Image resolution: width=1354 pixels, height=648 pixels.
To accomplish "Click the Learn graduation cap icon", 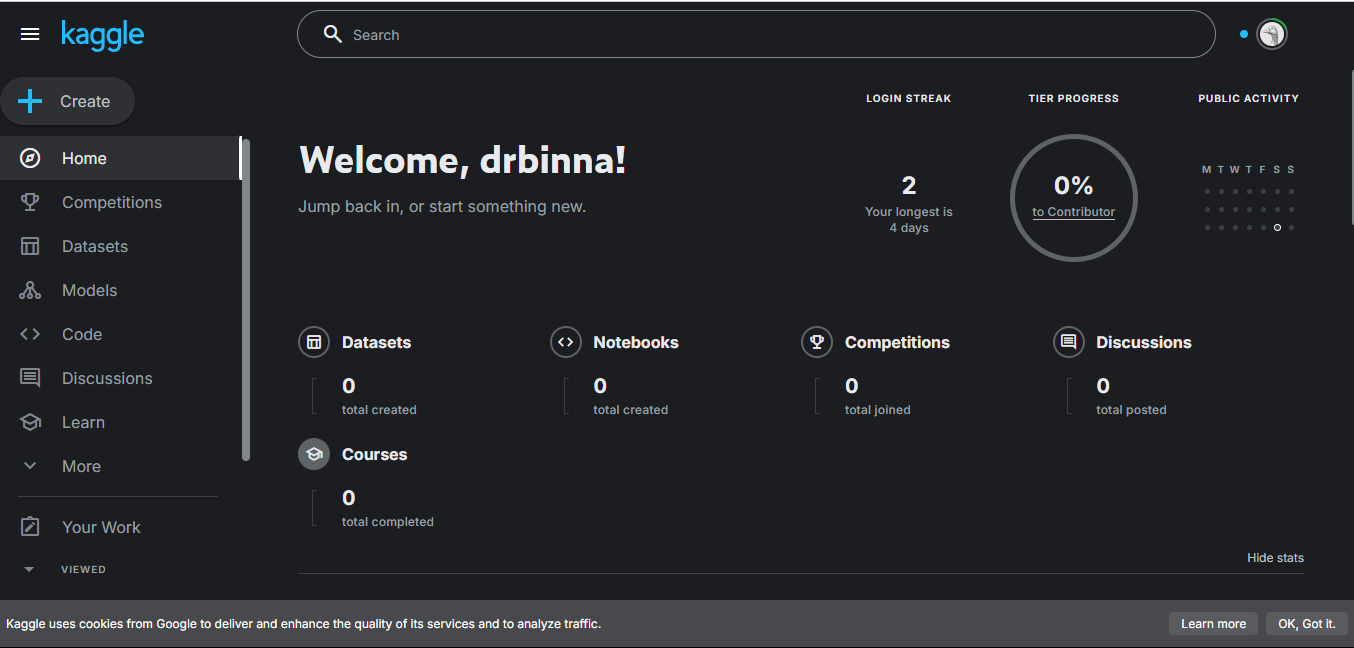I will 30,422.
